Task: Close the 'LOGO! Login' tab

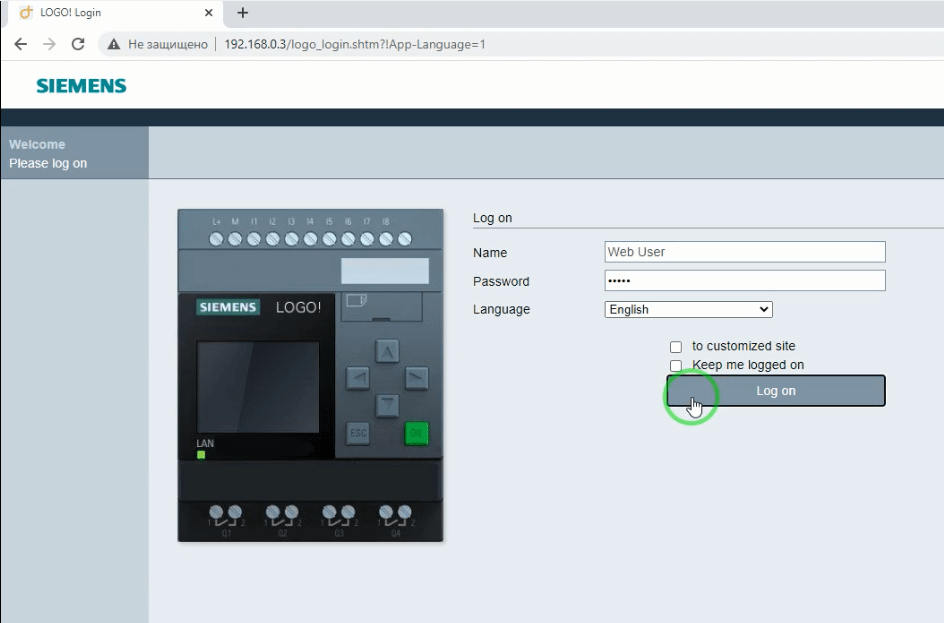Action: click(208, 13)
